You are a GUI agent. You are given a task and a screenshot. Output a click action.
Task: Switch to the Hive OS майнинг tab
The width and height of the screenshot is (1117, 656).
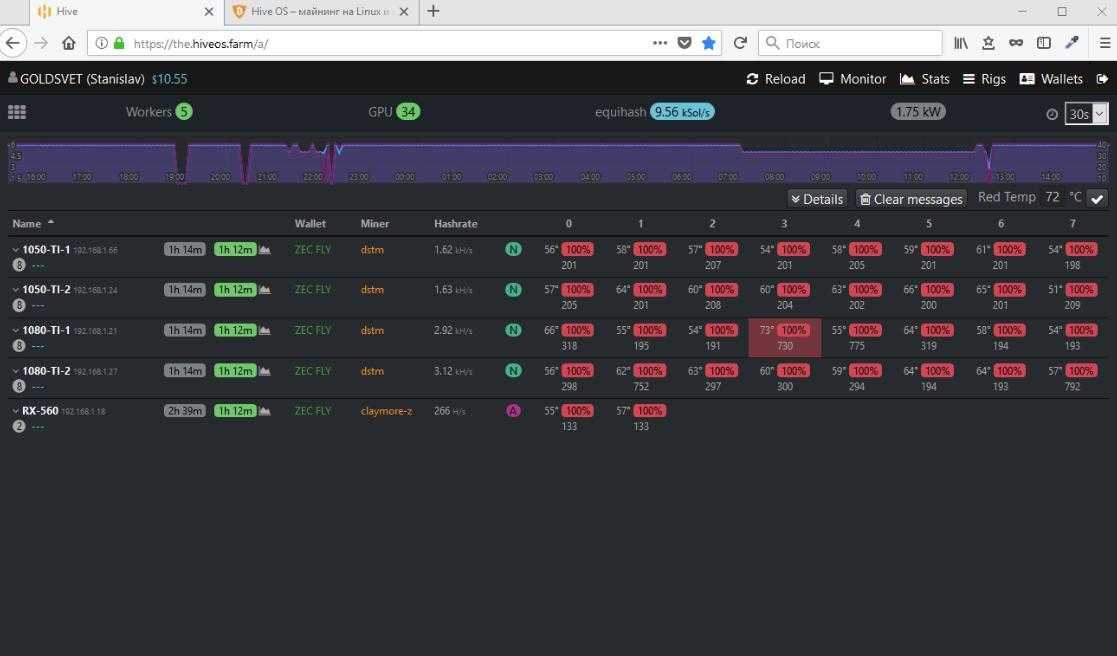pos(310,12)
